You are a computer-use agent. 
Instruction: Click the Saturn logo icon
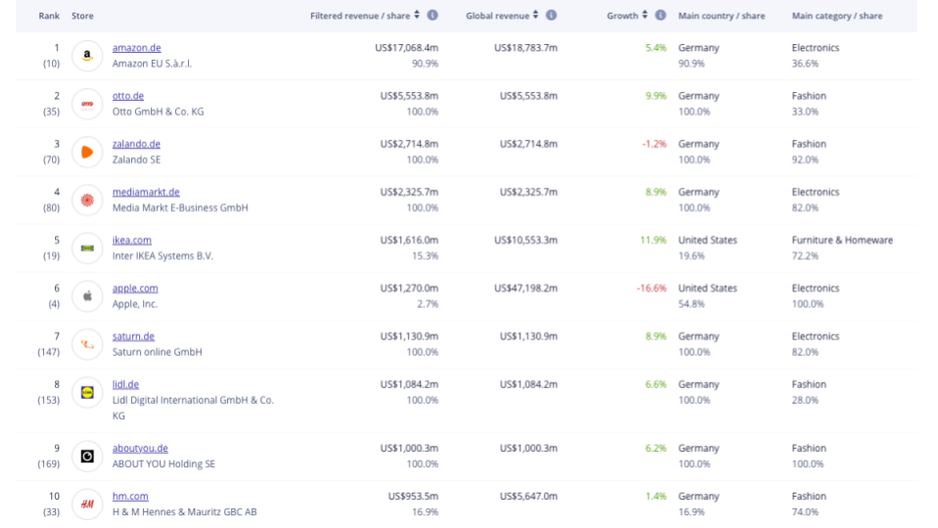click(x=87, y=344)
